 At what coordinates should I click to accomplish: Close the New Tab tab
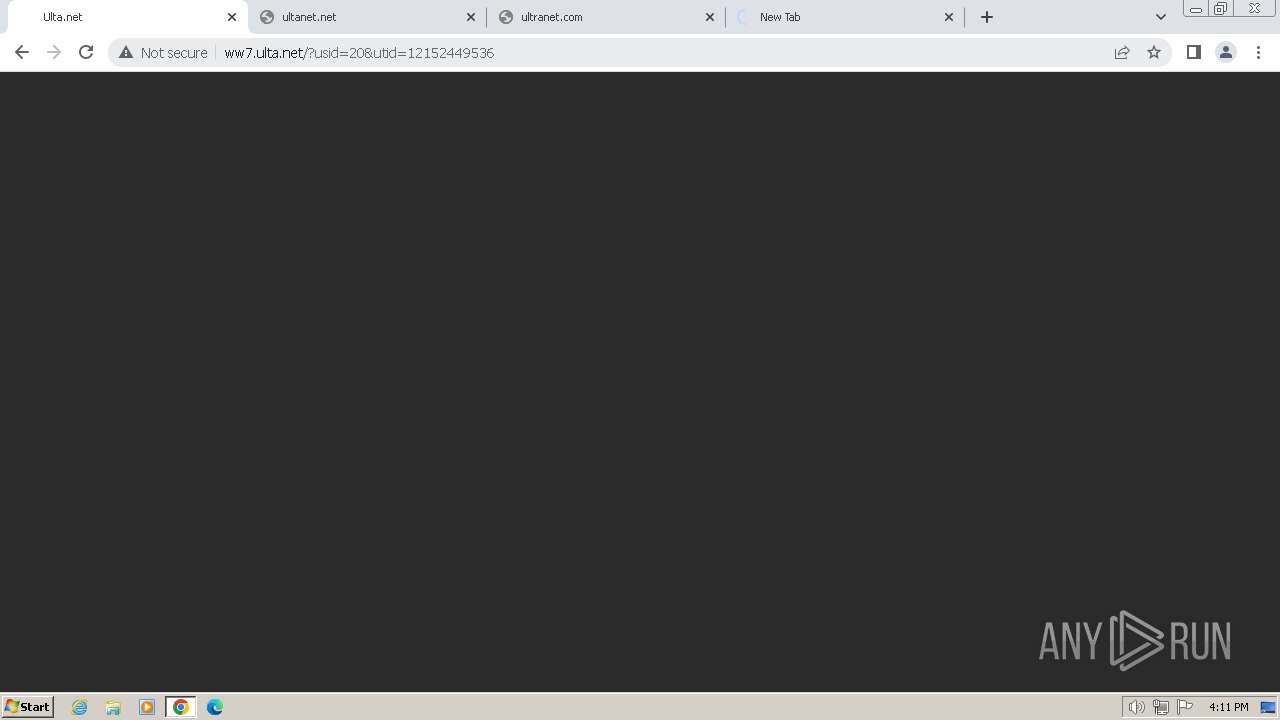(949, 17)
